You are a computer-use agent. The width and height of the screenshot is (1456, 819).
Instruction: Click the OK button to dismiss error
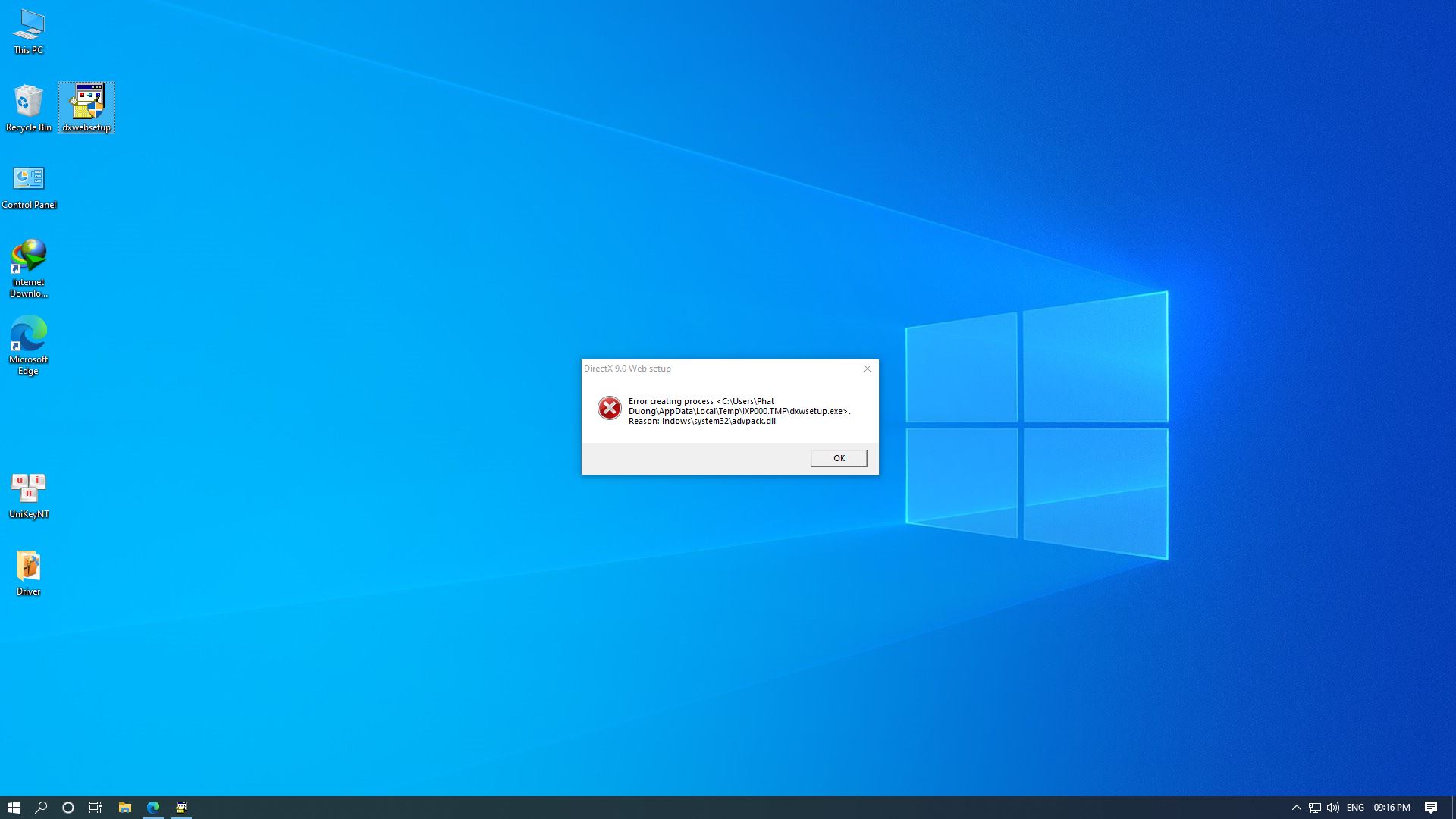coord(838,457)
